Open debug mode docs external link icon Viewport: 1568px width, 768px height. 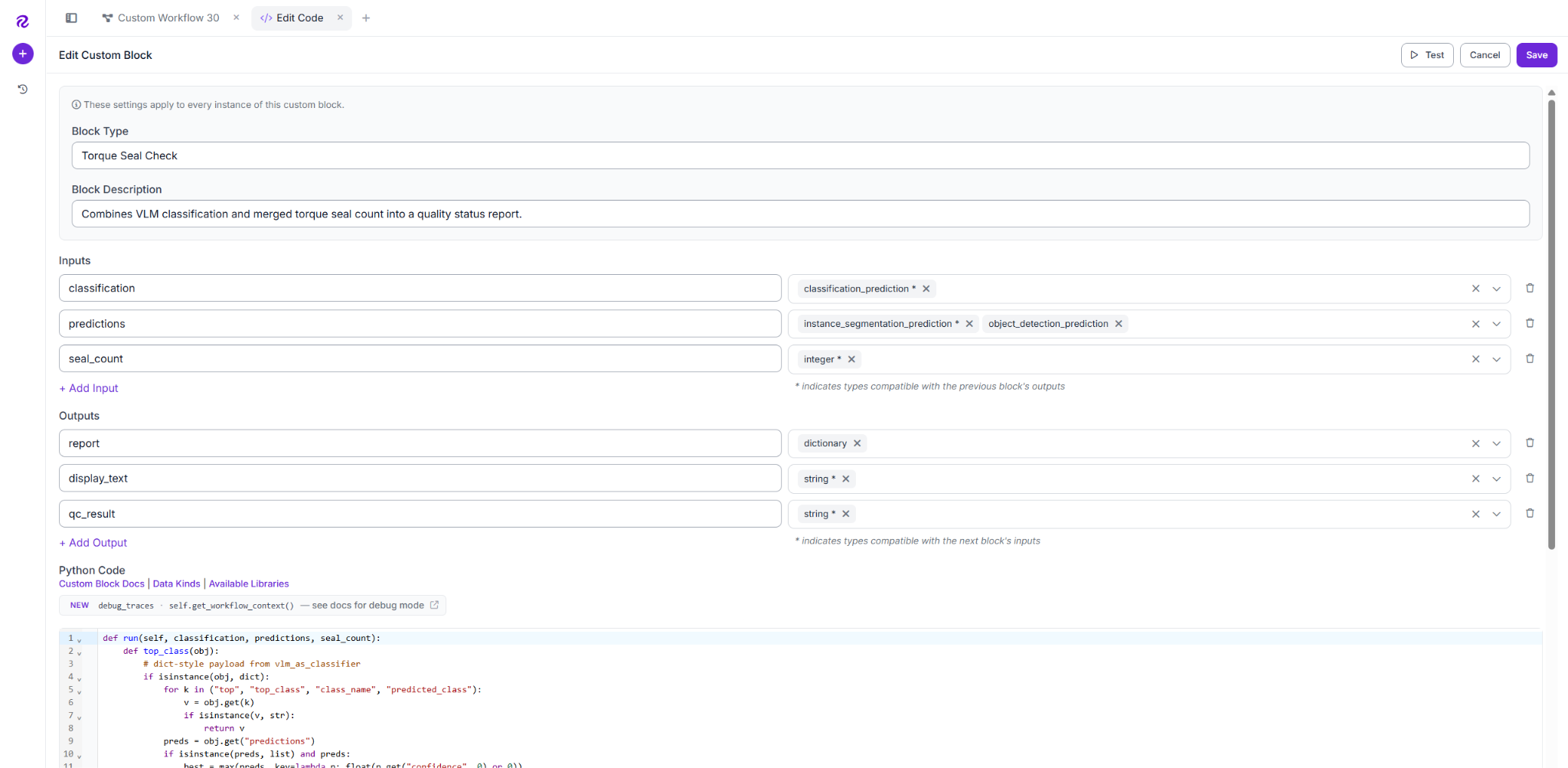tap(434, 605)
